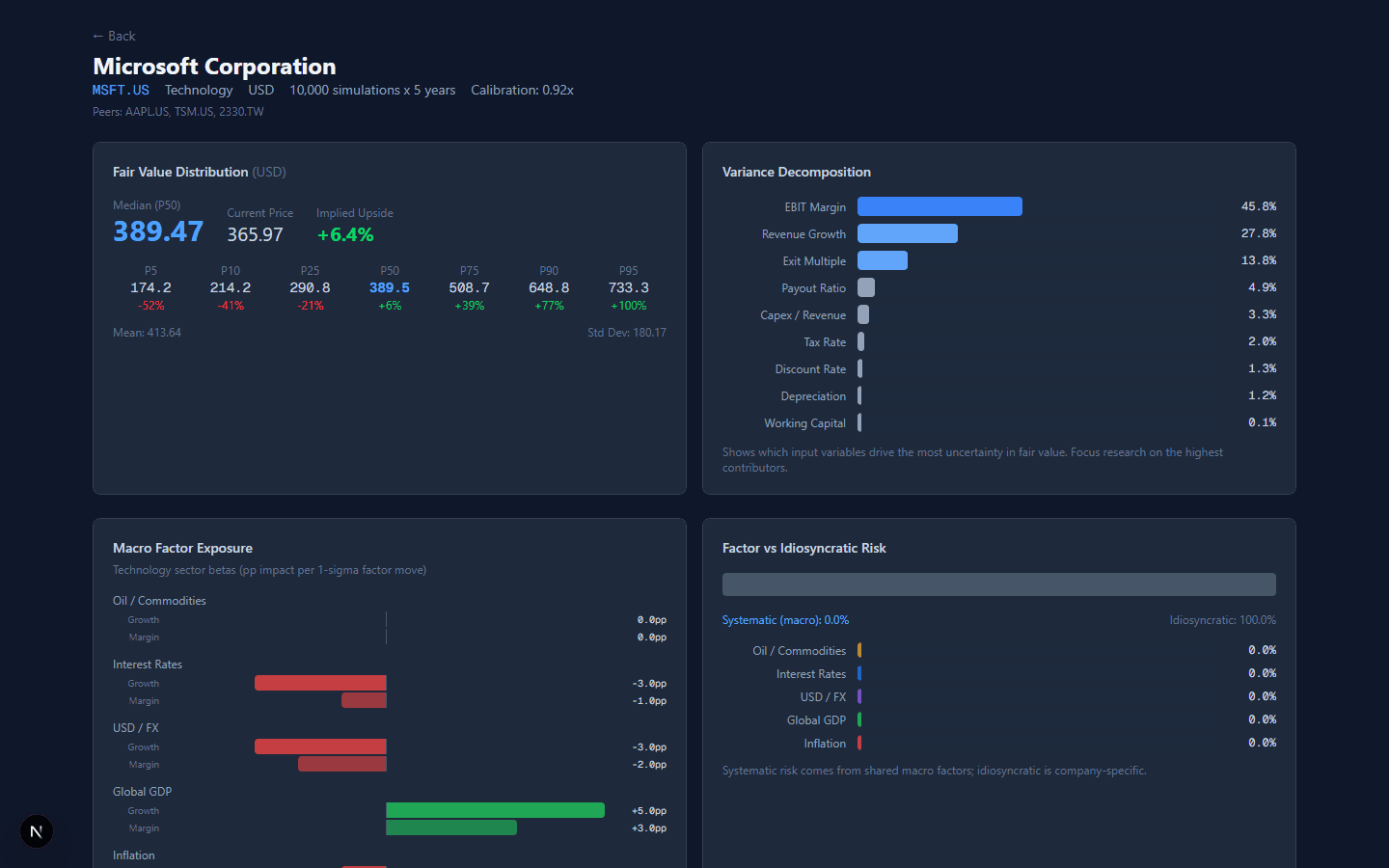Click the blue Interest Rates color marker
The image size is (1389, 868).
(x=859, y=673)
